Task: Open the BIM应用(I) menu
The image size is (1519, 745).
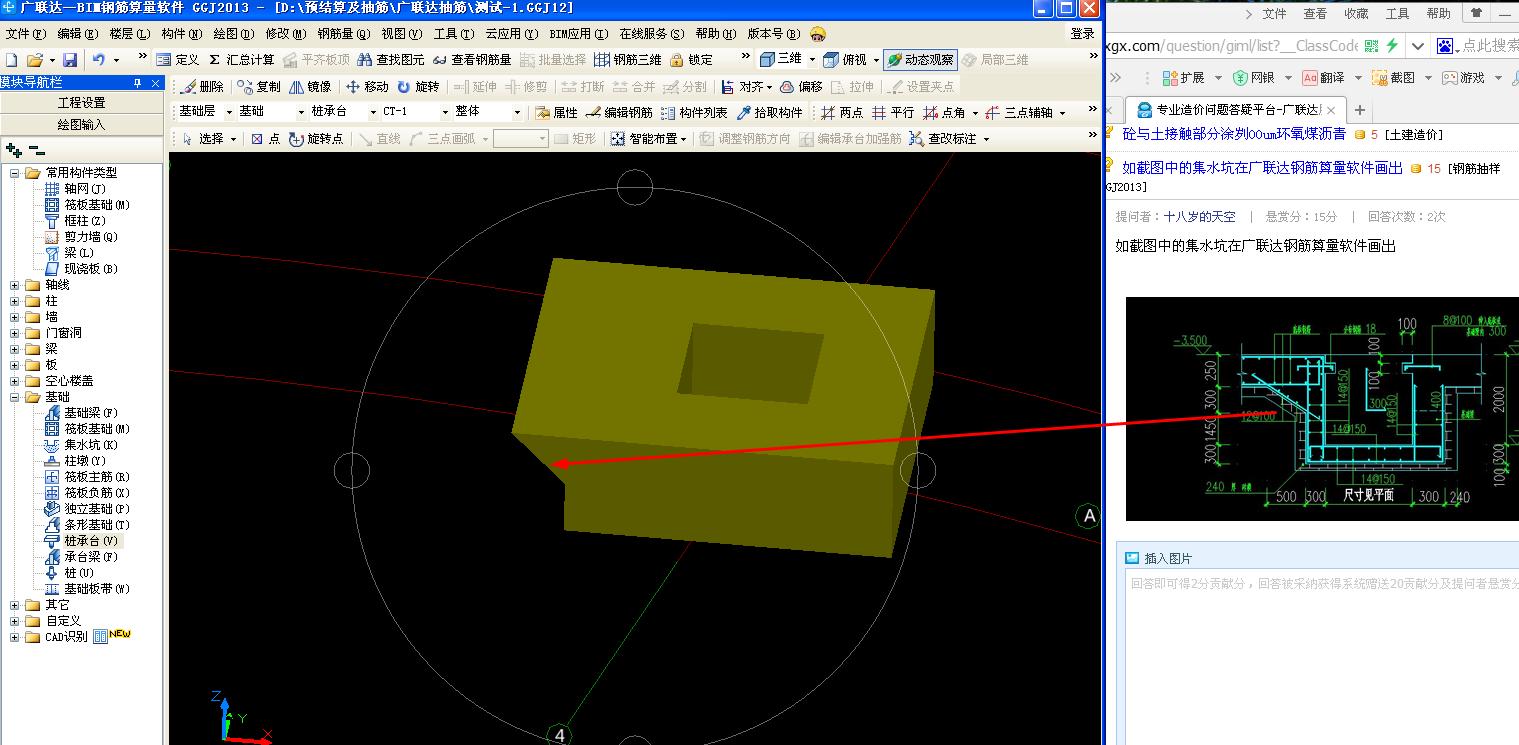Action: (x=578, y=33)
